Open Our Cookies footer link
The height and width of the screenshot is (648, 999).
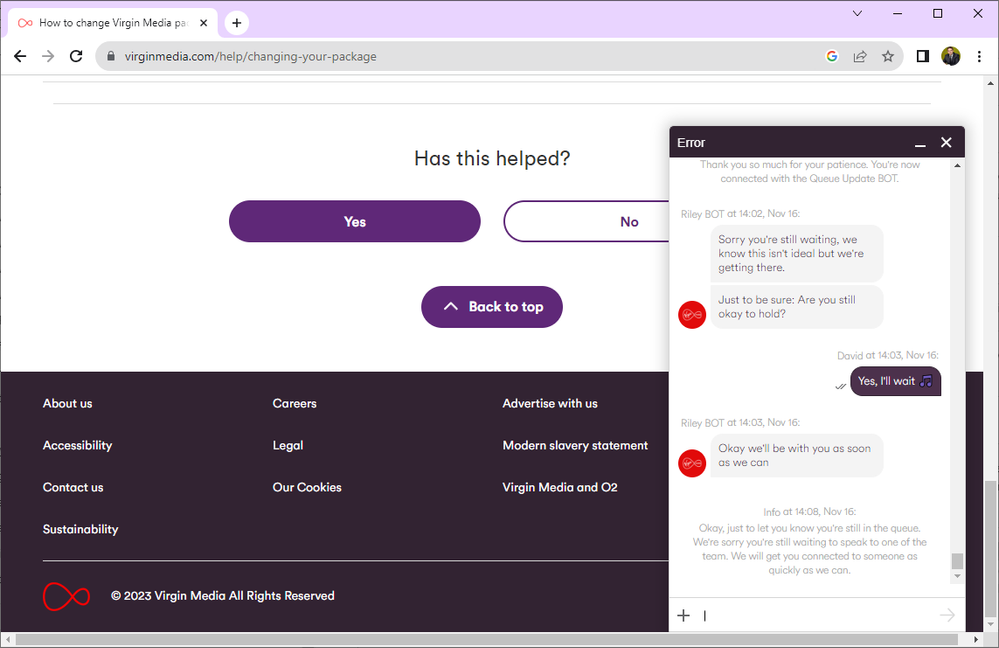pyautogui.click(x=306, y=487)
